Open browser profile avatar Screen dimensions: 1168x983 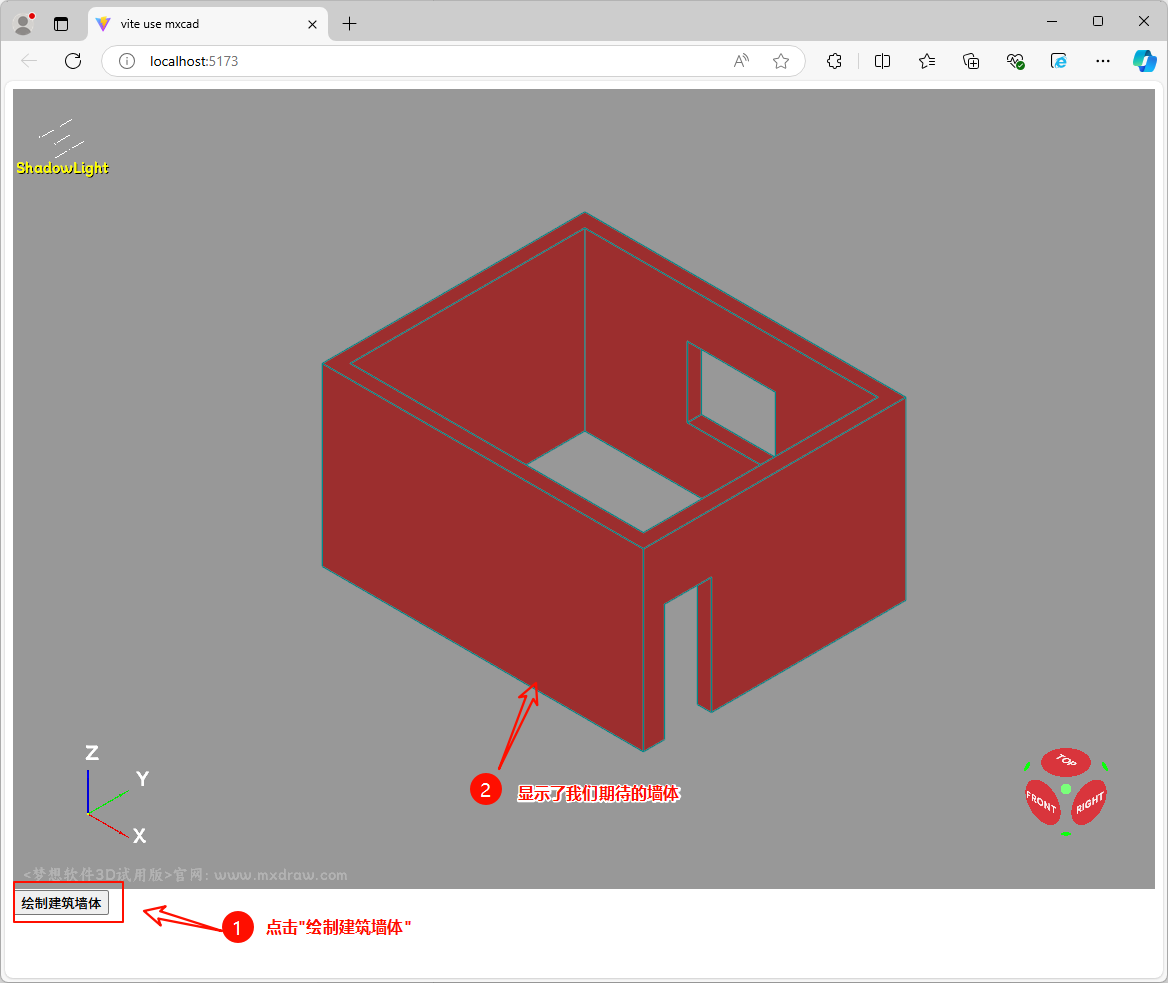[x=24, y=24]
